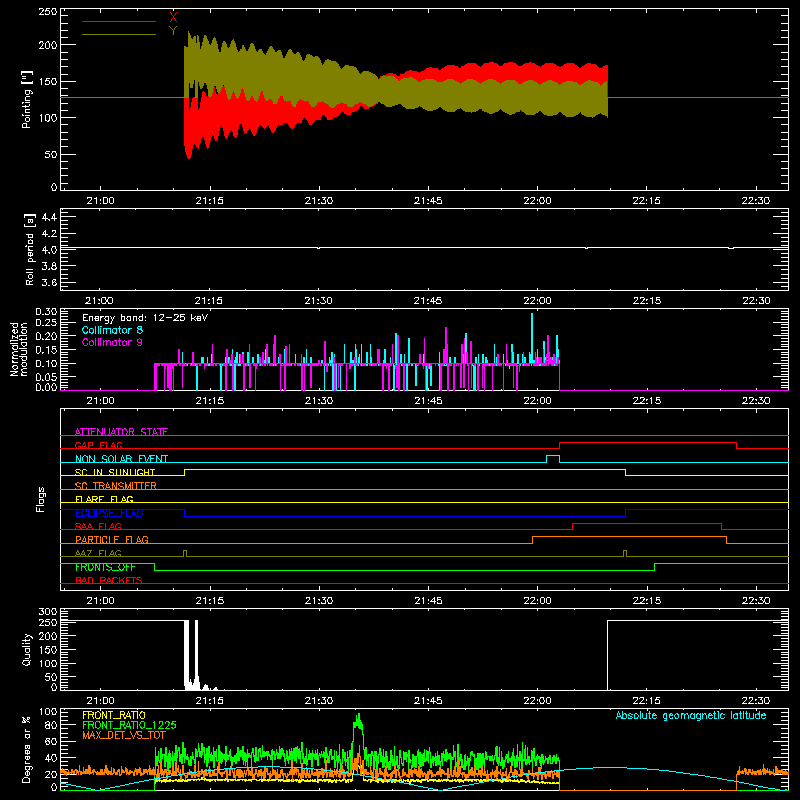The width and height of the screenshot is (800, 800).
Task: Click the 22:15 label under Flags plot
Action: tap(646, 601)
